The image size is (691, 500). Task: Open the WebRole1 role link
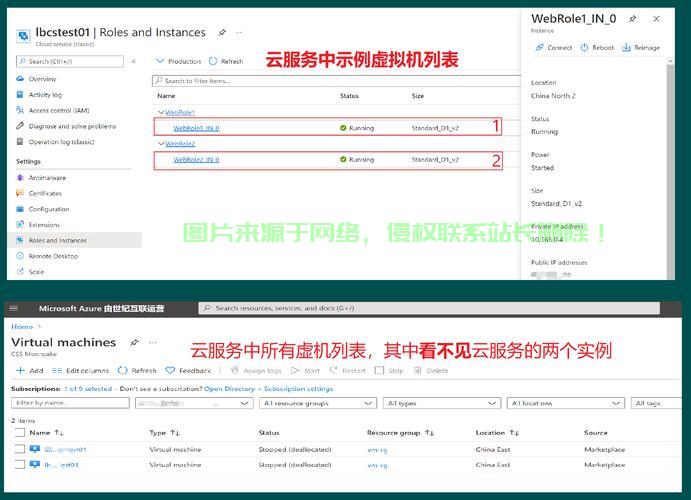click(180, 112)
